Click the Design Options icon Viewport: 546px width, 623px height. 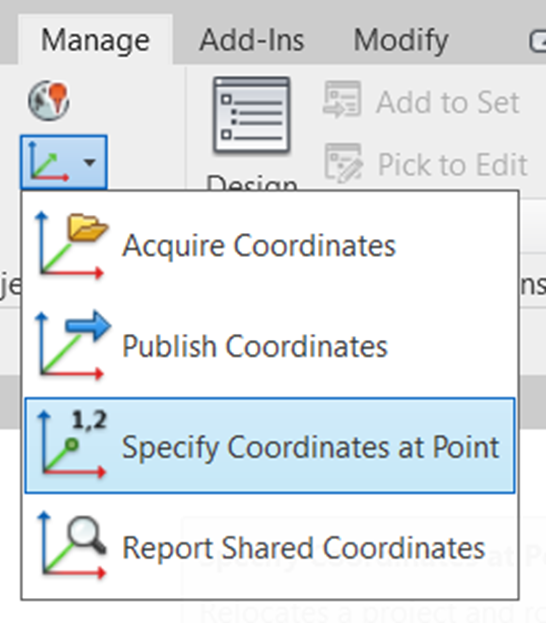pyautogui.click(x=251, y=115)
